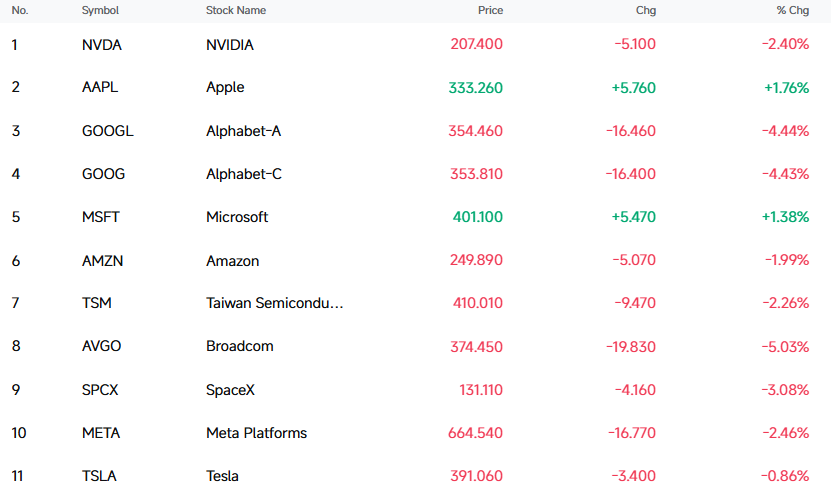Open the NVDA ticker symbol
The image size is (831, 492).
102,45
